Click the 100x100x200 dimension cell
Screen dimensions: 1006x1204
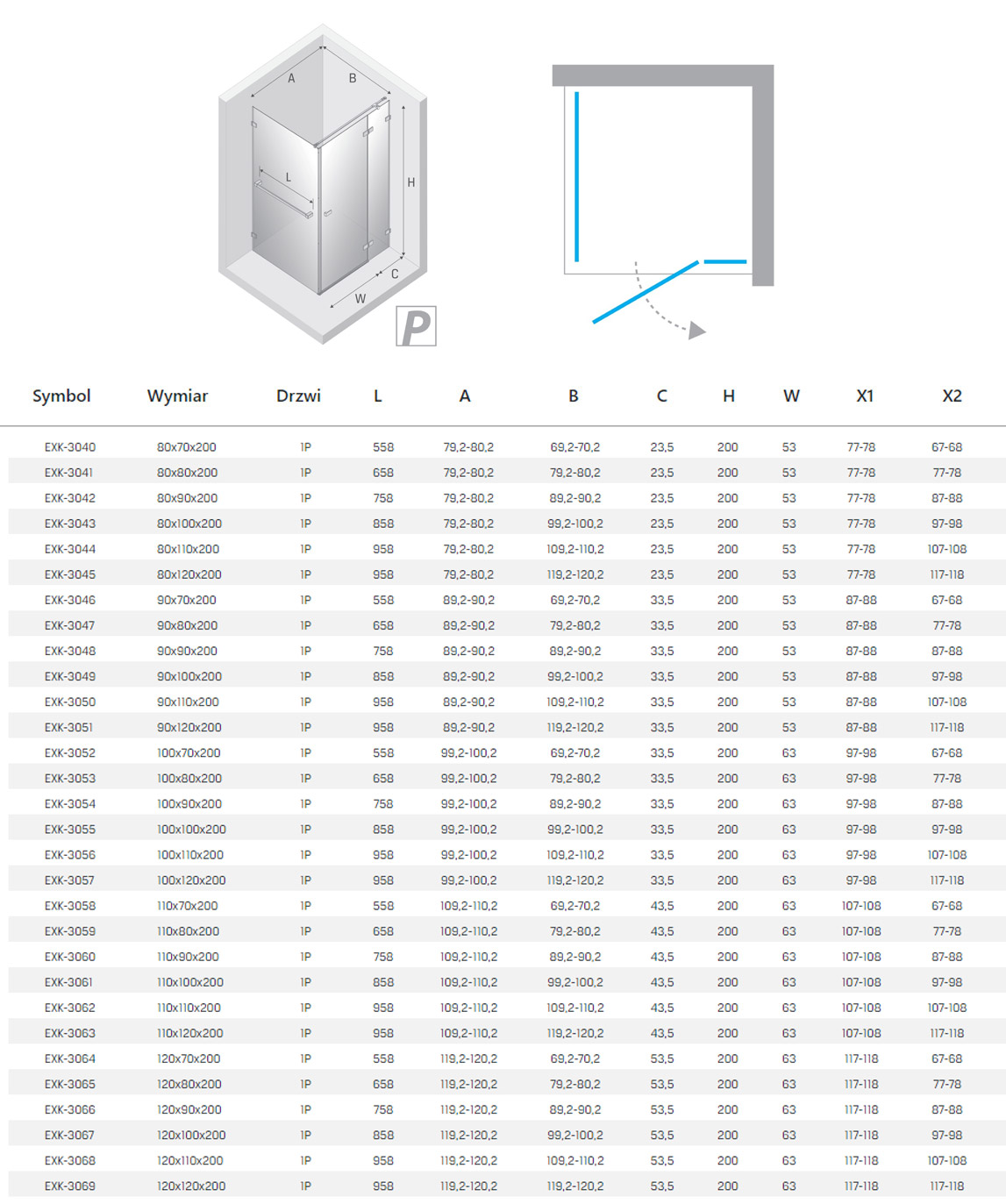[x=191, y=830]
